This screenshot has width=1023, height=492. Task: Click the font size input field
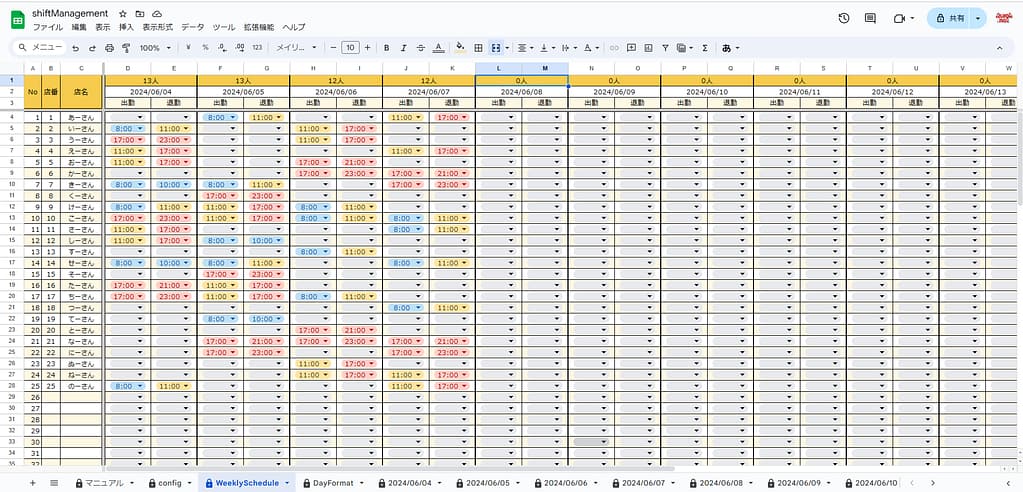point(350,47)
